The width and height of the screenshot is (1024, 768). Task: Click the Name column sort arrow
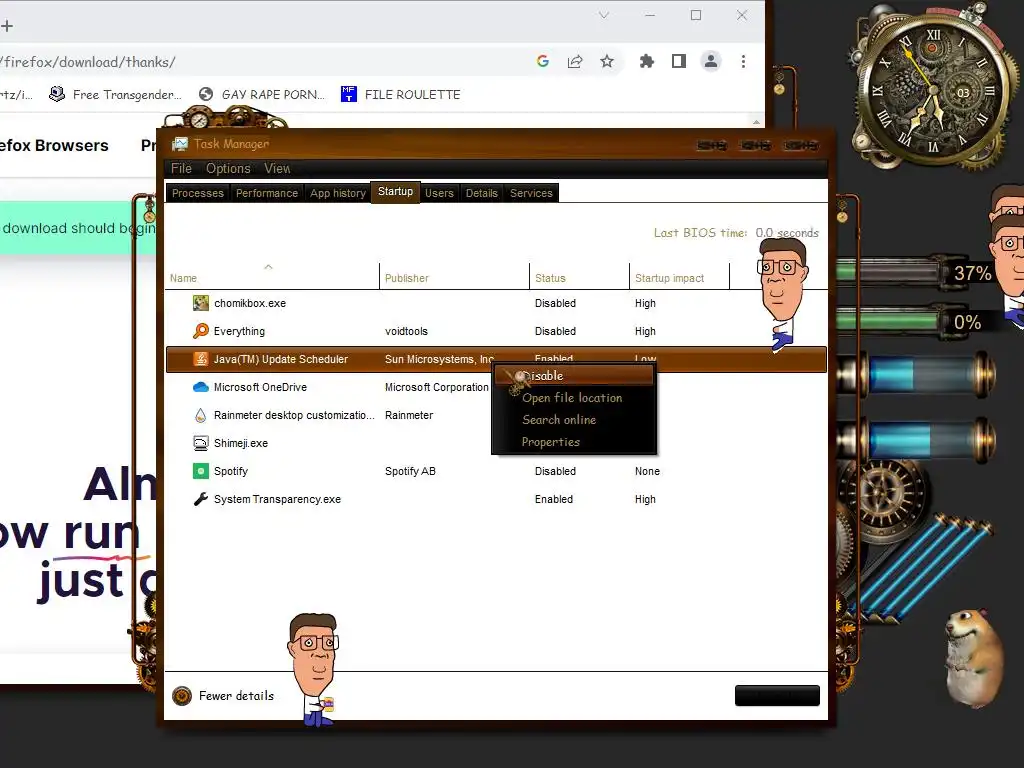point(268,266)
